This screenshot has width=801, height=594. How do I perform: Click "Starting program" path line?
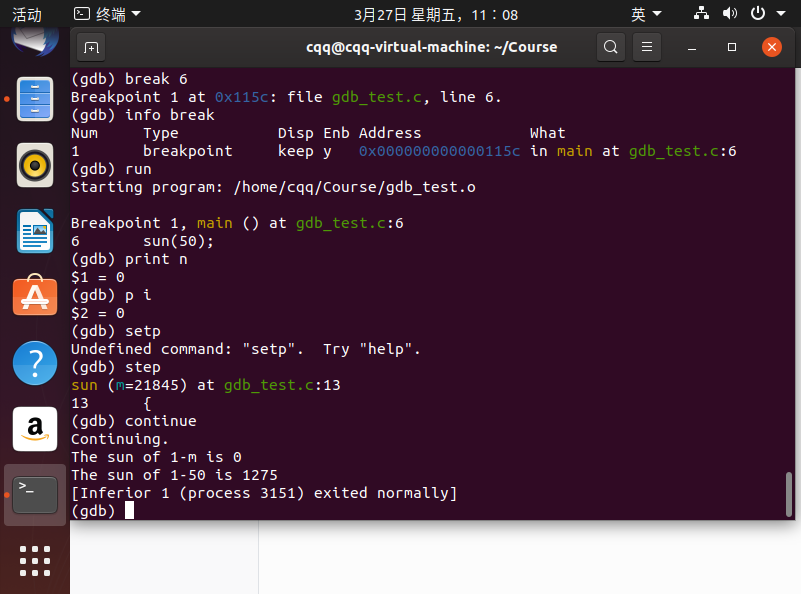(x=273, y=187)
